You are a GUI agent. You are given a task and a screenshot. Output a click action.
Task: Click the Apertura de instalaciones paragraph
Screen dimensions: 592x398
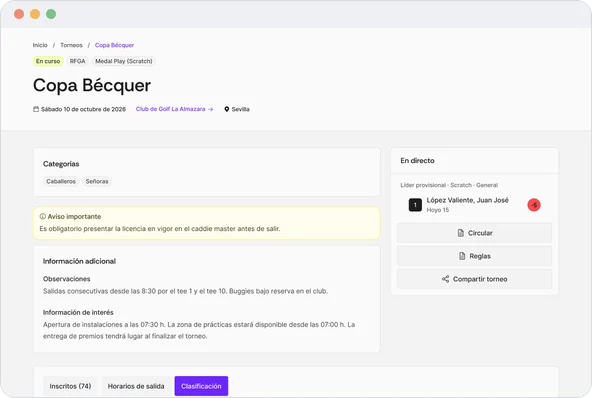(x=199, y=330)
